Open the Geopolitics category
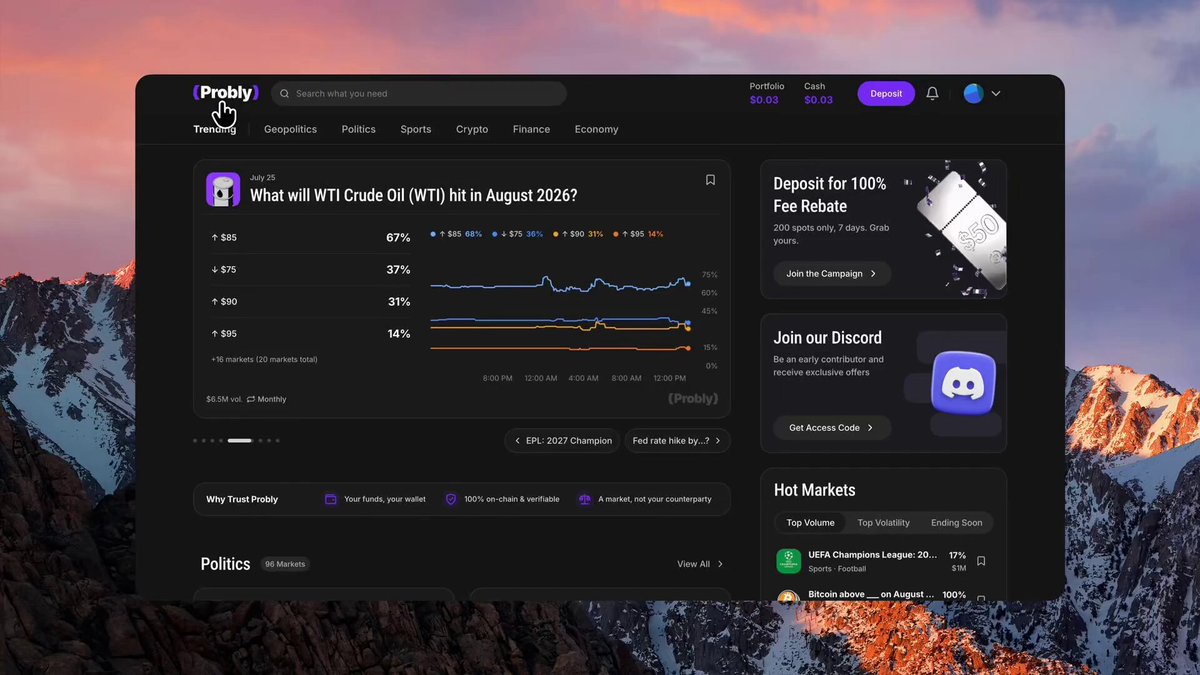This screenshot has width=1200, height=675. [290, 129]
